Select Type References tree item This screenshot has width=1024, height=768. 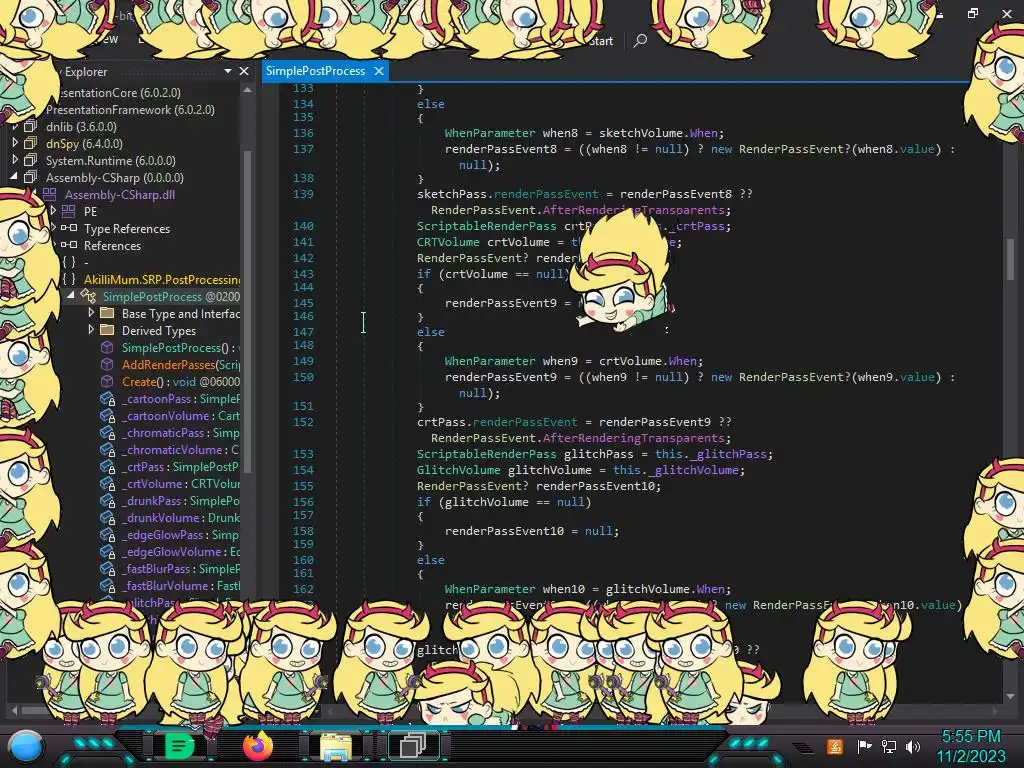[x=127, y=228]
